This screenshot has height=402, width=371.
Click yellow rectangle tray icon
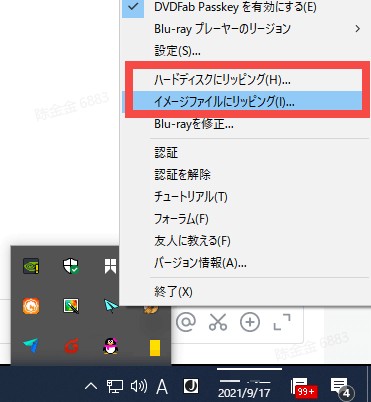(x=155, y=347)
